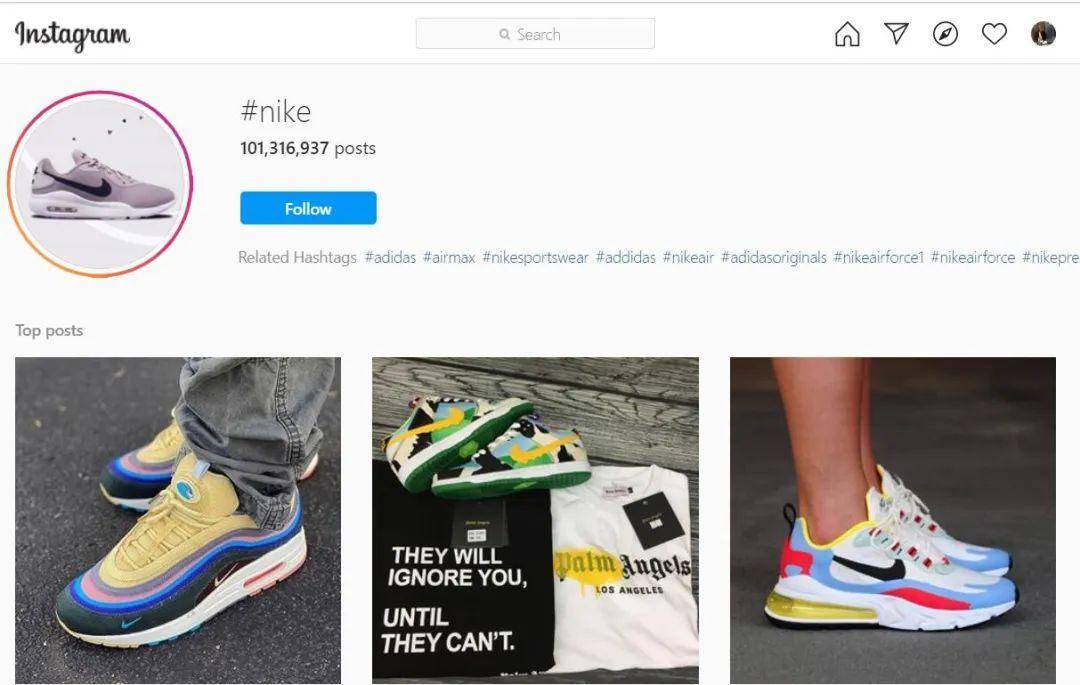Open Direct messages paper plane icon
Viewport: 1080px width, 685px height.
(896, 33)
